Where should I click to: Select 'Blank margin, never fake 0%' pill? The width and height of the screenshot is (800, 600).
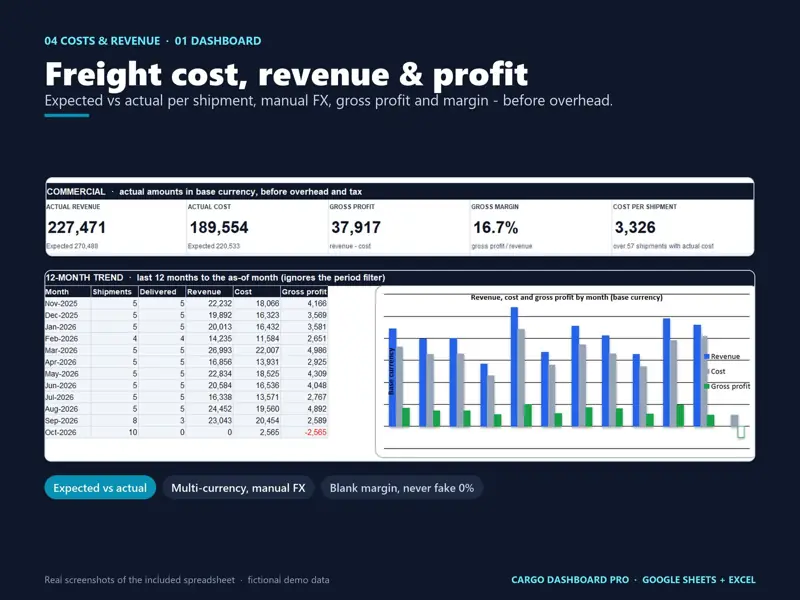click(x=402, y=488)
